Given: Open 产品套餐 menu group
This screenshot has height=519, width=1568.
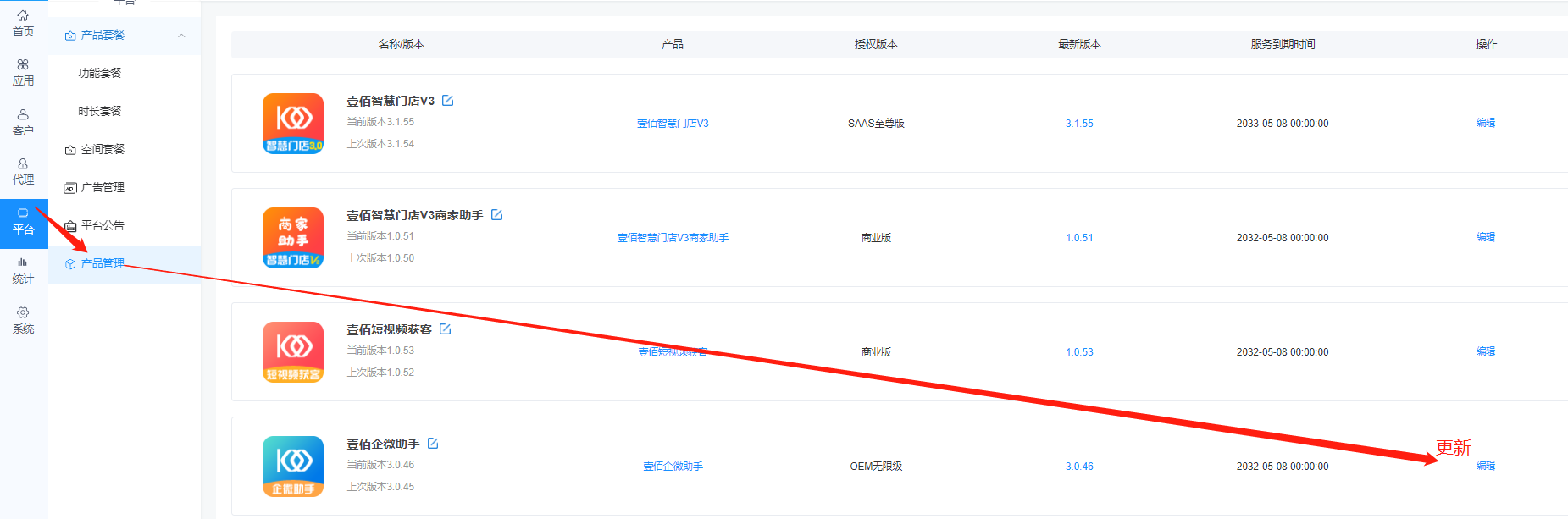Looking at the screenshot, I should (125, 36).
